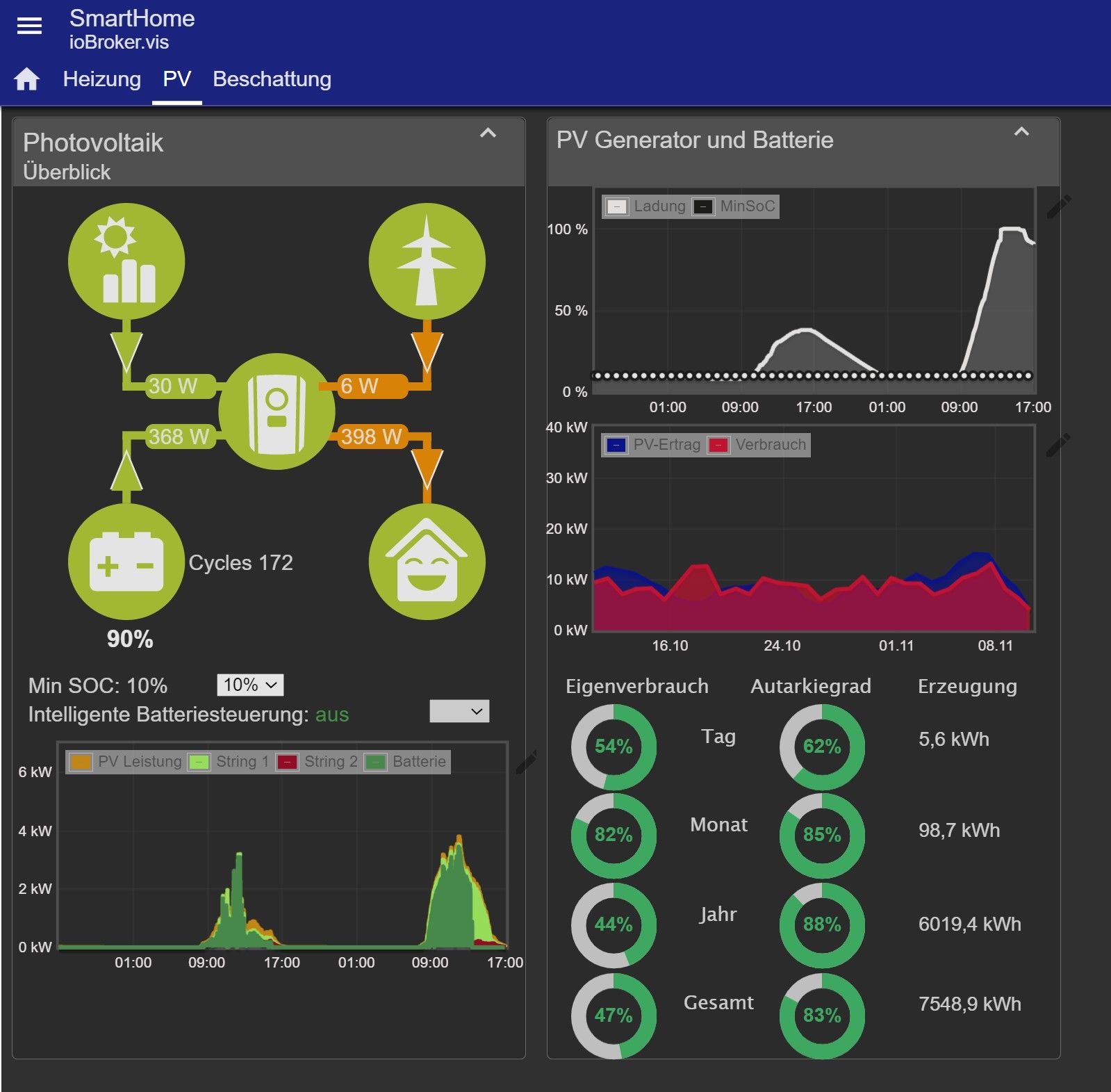Click the 85% Autarkiegrad Monat gauge
Viewport: 1111px width, 1092px height.
point(822,835)
